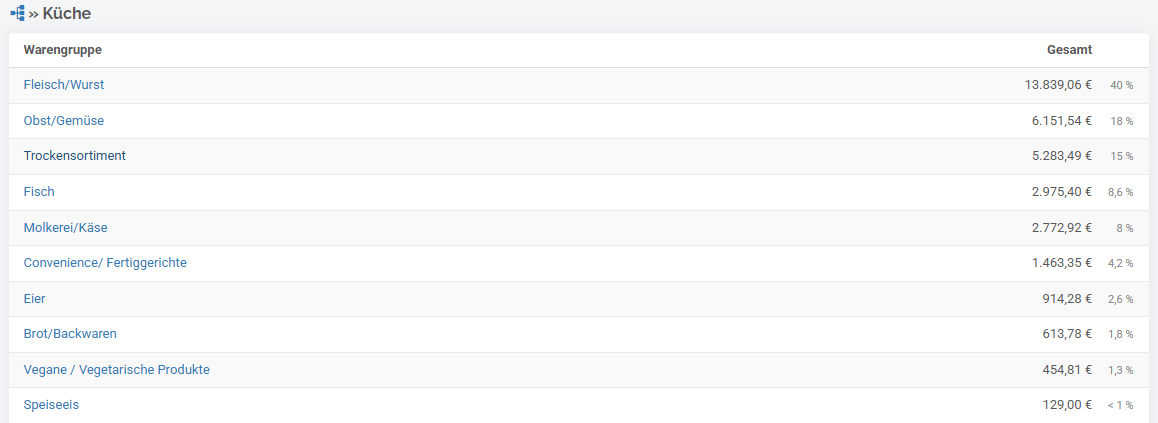1158x423 pixels.
Task: Select the 914,28 € Eier amount
Action: tap(1066, 299)
